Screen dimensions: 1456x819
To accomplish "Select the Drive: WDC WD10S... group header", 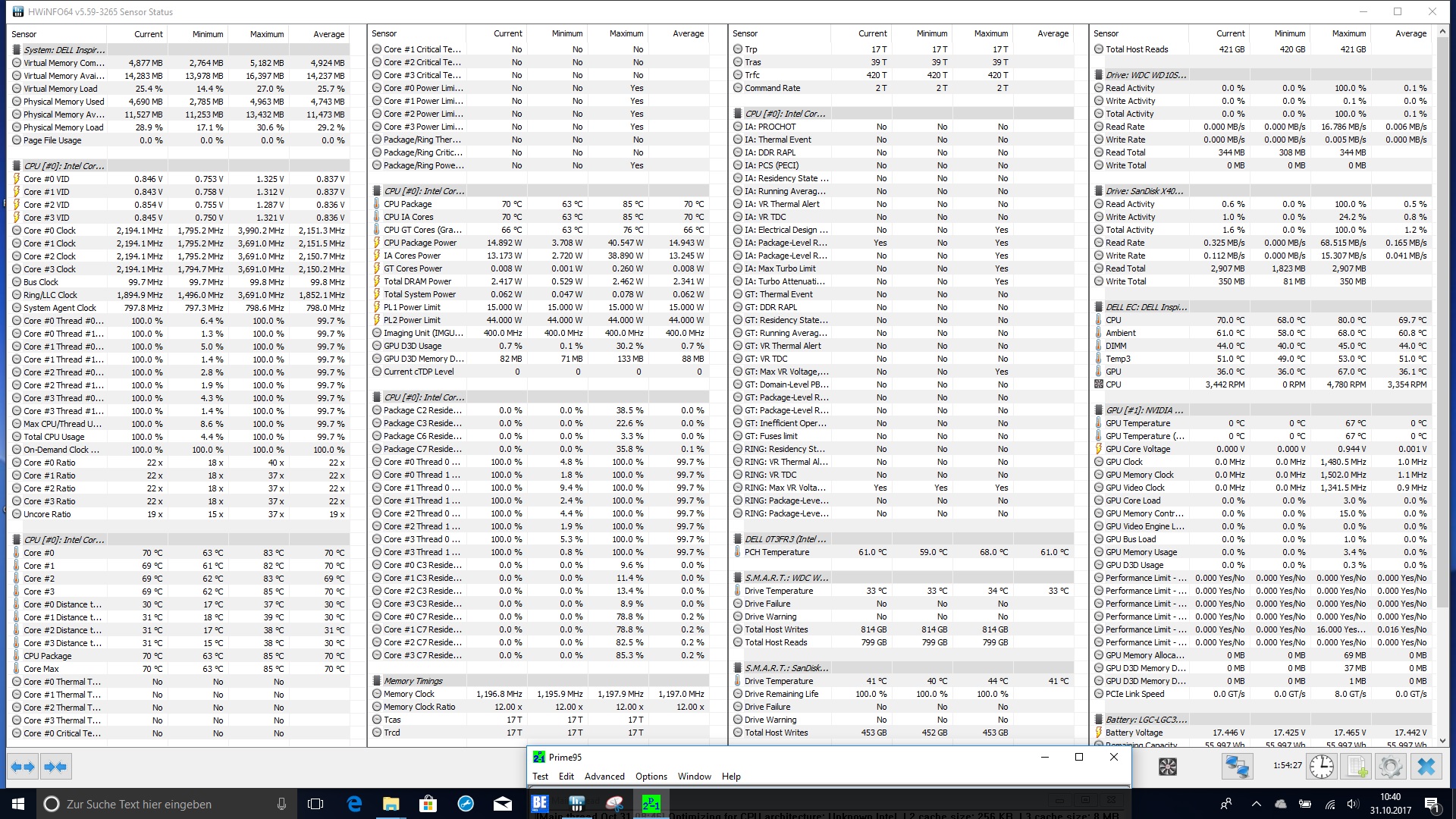I will pos(1263,75).
